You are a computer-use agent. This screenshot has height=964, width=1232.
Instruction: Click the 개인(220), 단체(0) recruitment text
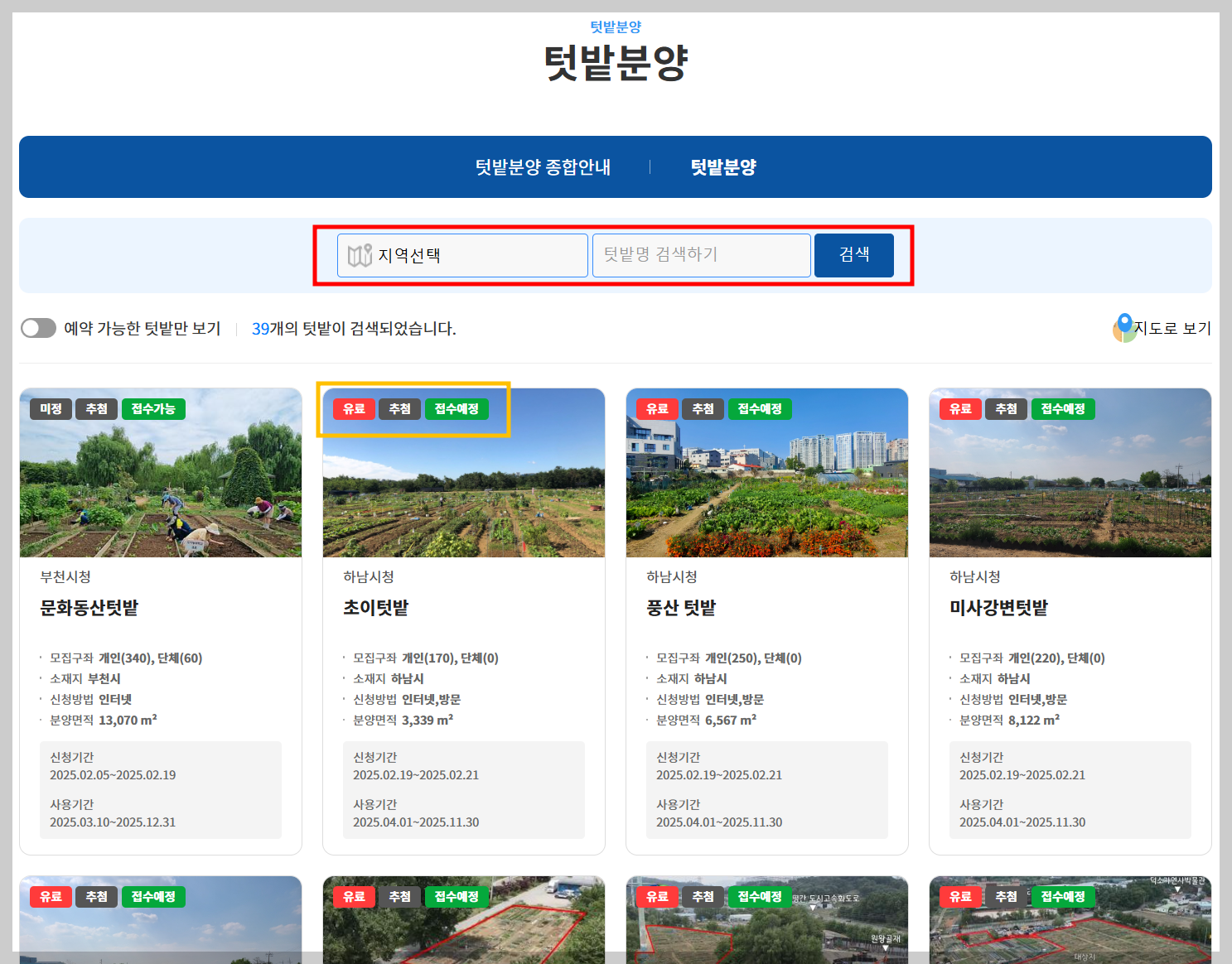coord(1057,658)
